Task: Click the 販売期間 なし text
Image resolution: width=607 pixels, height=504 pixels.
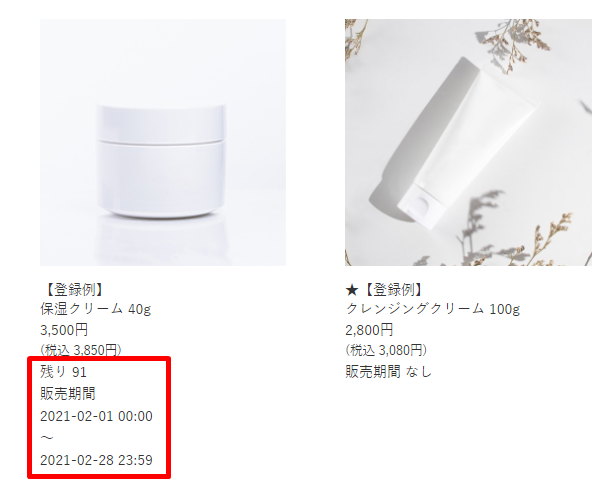Action: [389, 372]
